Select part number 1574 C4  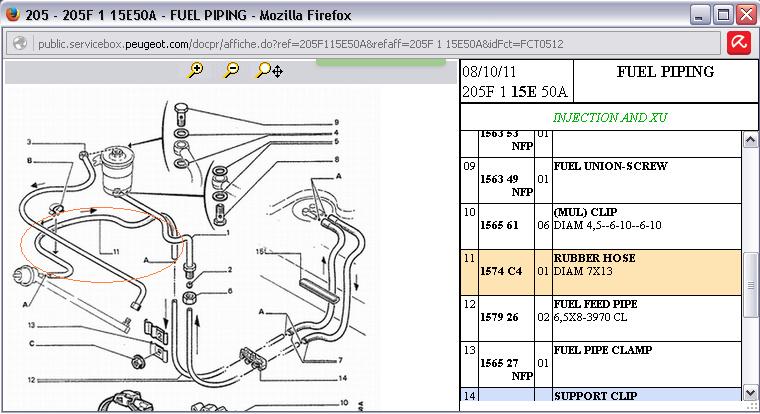coord(501,271)
